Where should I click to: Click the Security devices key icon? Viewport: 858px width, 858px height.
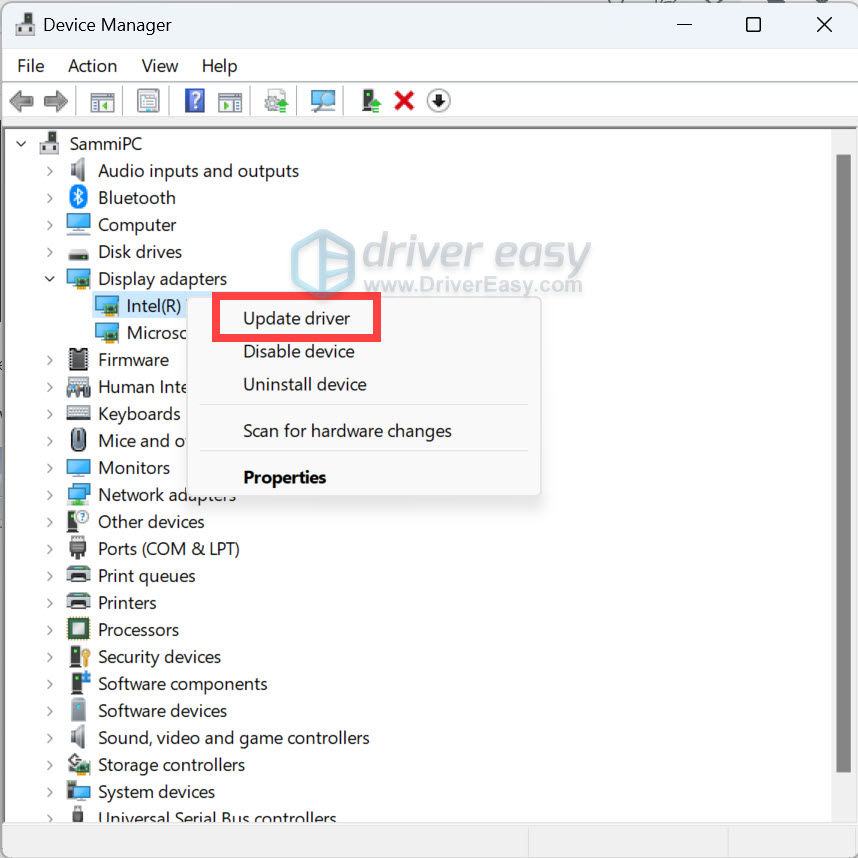[x=79, y=657]
